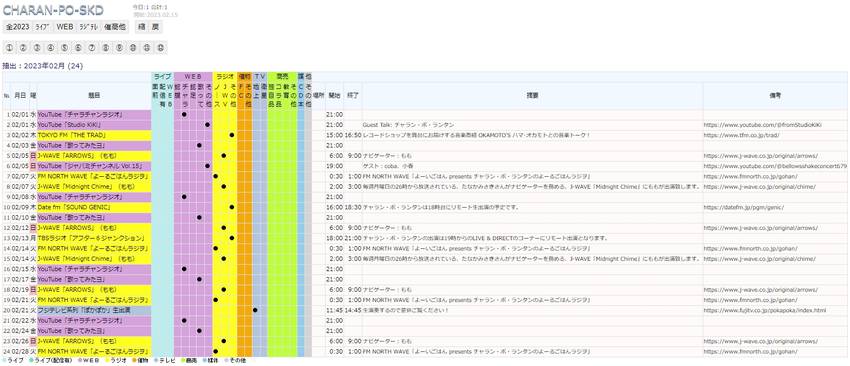
Task: Open the fujitv pokapoka link
Action: (x=765, y=310)
